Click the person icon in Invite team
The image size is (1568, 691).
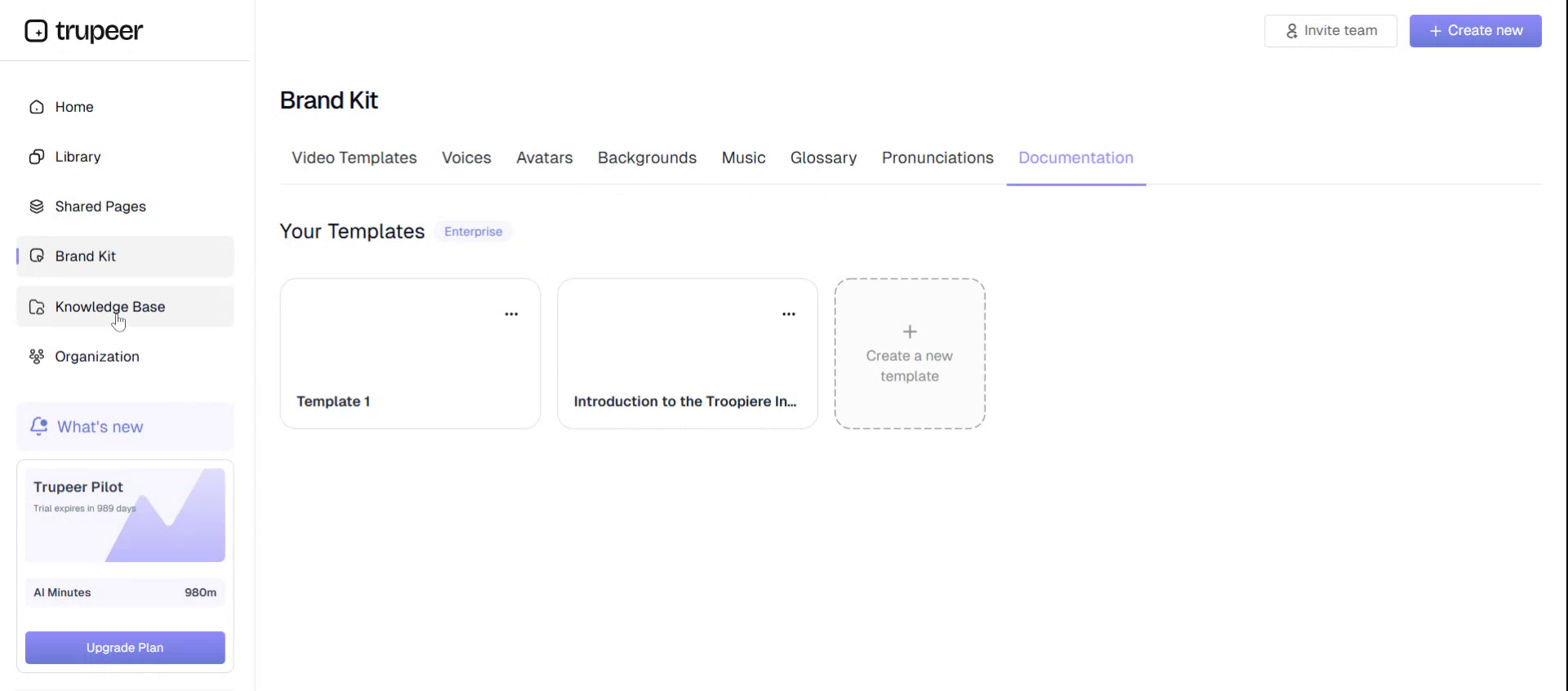click(1292, 31)
